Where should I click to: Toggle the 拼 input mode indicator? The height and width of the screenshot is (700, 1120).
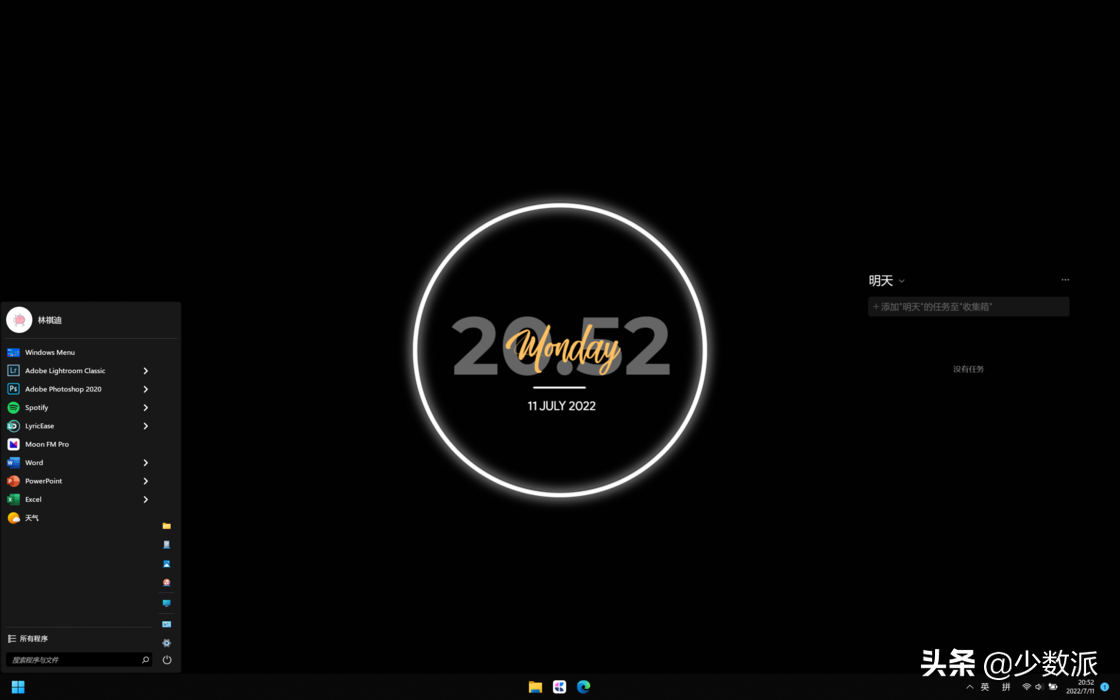(x=1006, y=687)
